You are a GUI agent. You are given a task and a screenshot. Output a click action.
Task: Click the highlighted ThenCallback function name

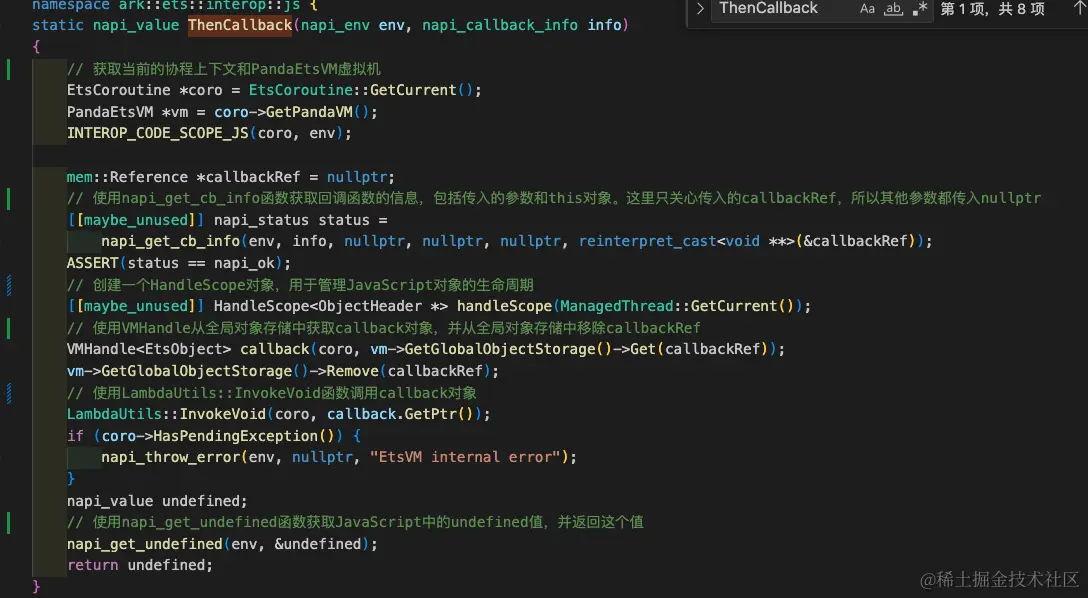[x=240, y=25]
